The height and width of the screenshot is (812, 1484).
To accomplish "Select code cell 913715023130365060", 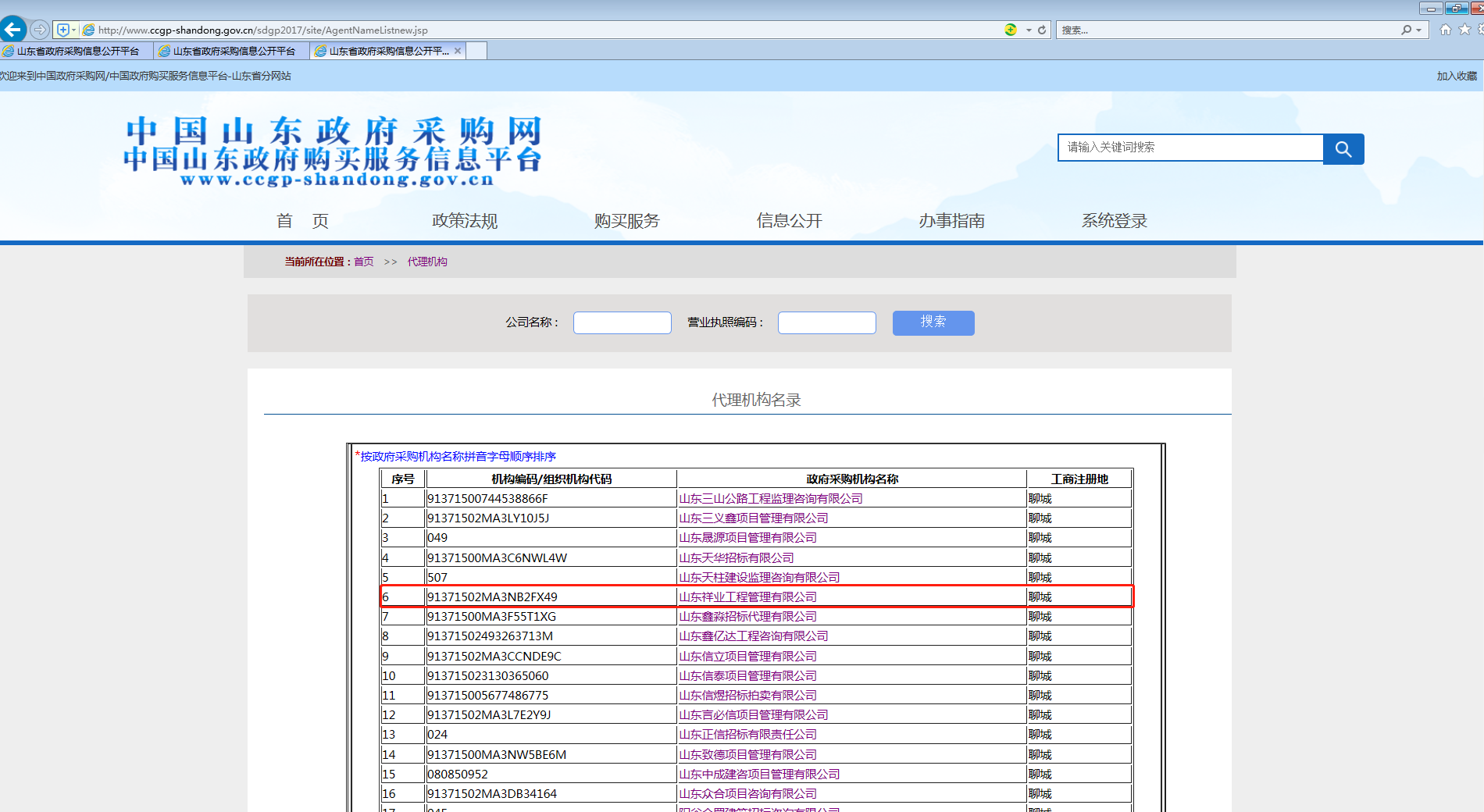I will tap(551, 676).
